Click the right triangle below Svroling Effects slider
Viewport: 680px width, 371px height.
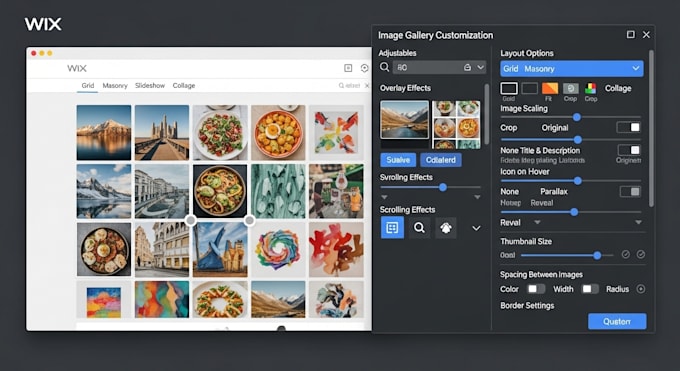tap(477, 197)
